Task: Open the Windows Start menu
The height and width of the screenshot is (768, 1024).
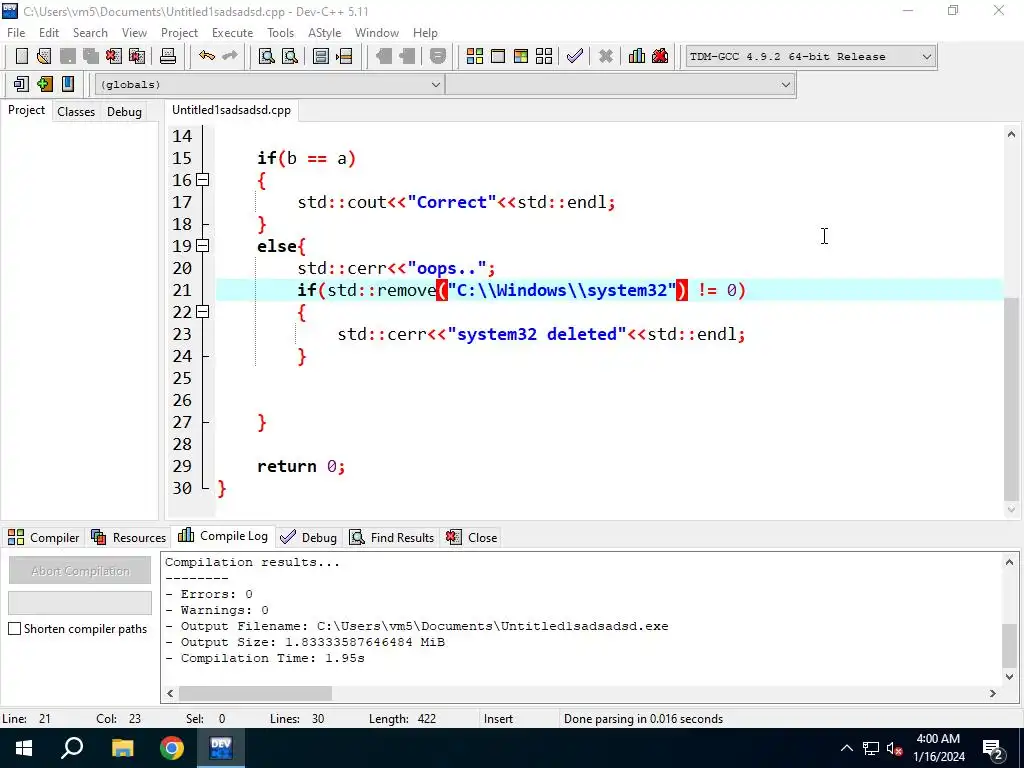Action: (24, 748)
